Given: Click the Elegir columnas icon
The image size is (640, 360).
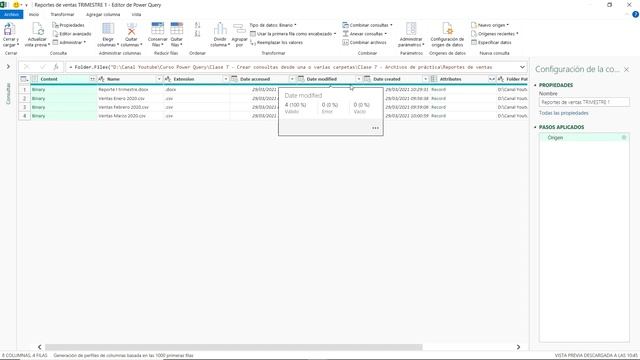Looking at the screenshot, I should (x=108, y=29).
